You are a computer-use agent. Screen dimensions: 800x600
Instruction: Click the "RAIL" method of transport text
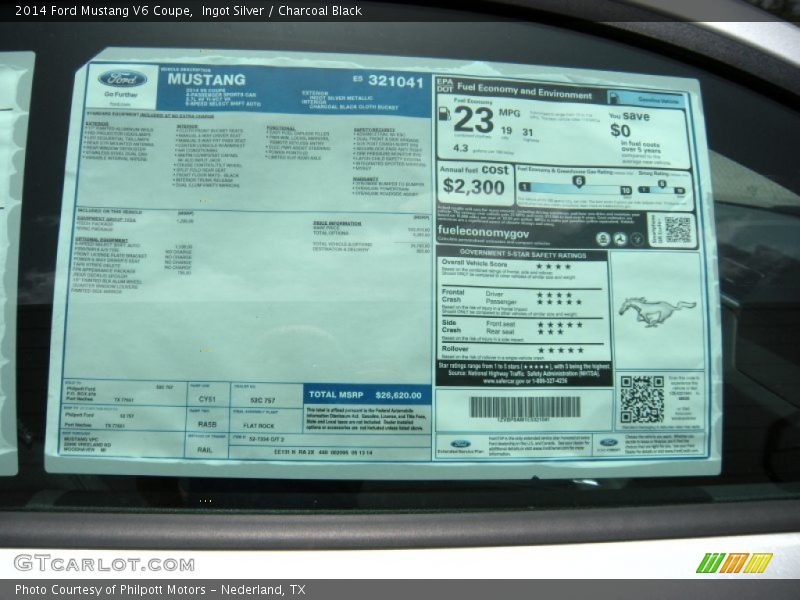click(205, 449)
